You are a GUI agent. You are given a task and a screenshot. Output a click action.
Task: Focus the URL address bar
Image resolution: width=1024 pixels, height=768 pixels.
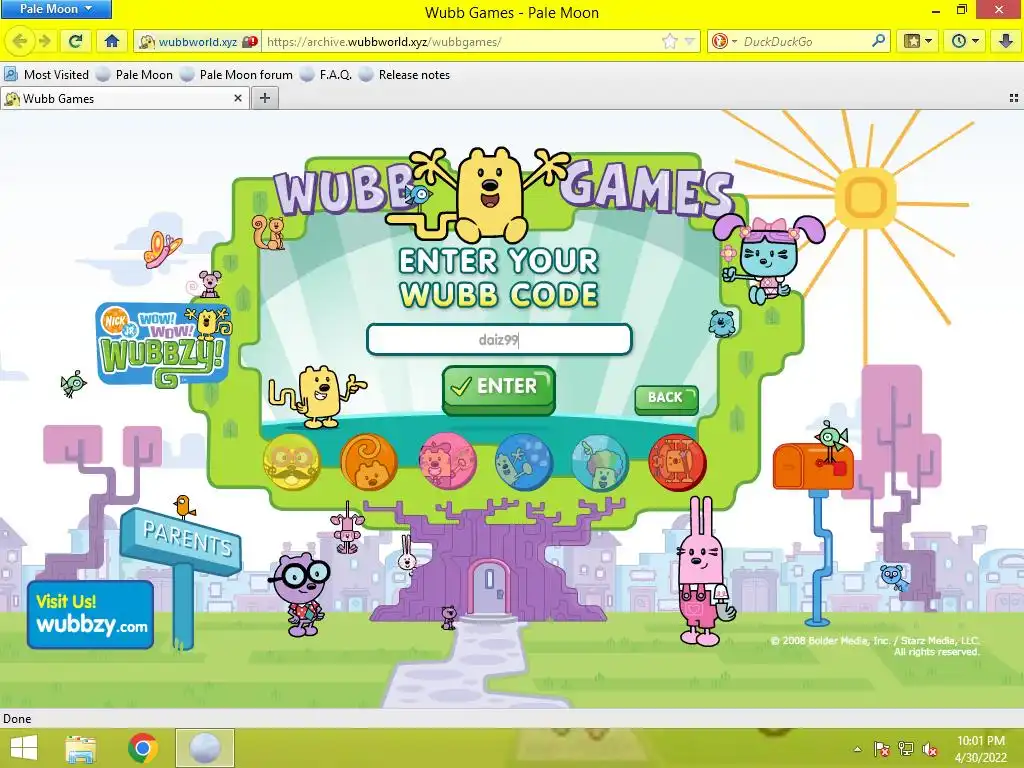tap(460, 42)
